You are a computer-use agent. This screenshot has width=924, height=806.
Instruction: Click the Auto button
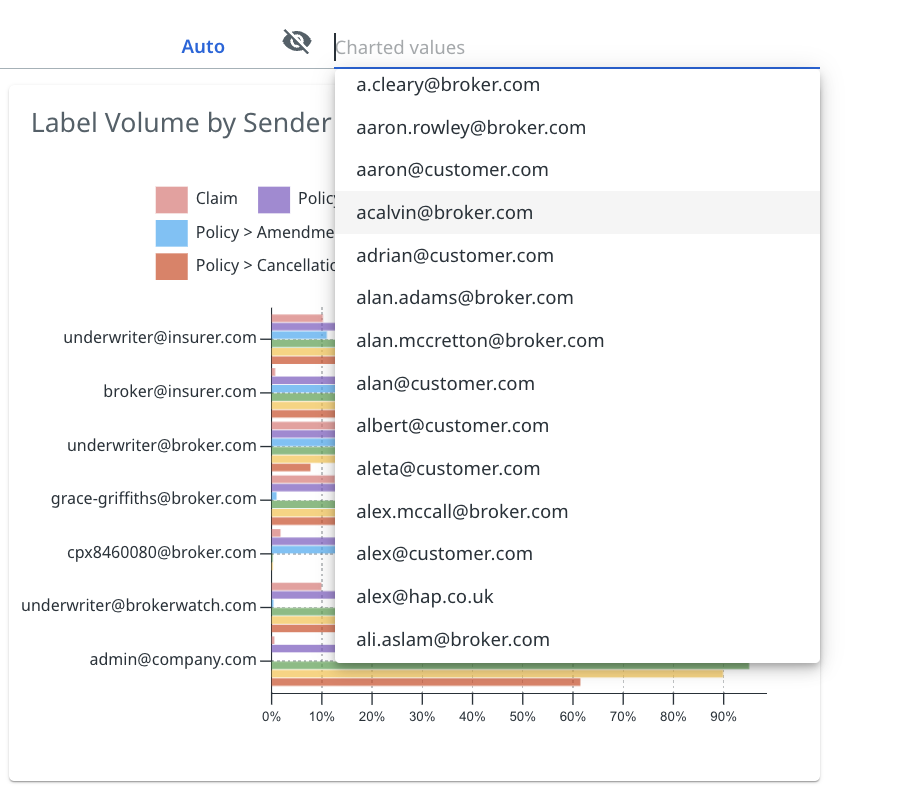[x=203, y=47]
